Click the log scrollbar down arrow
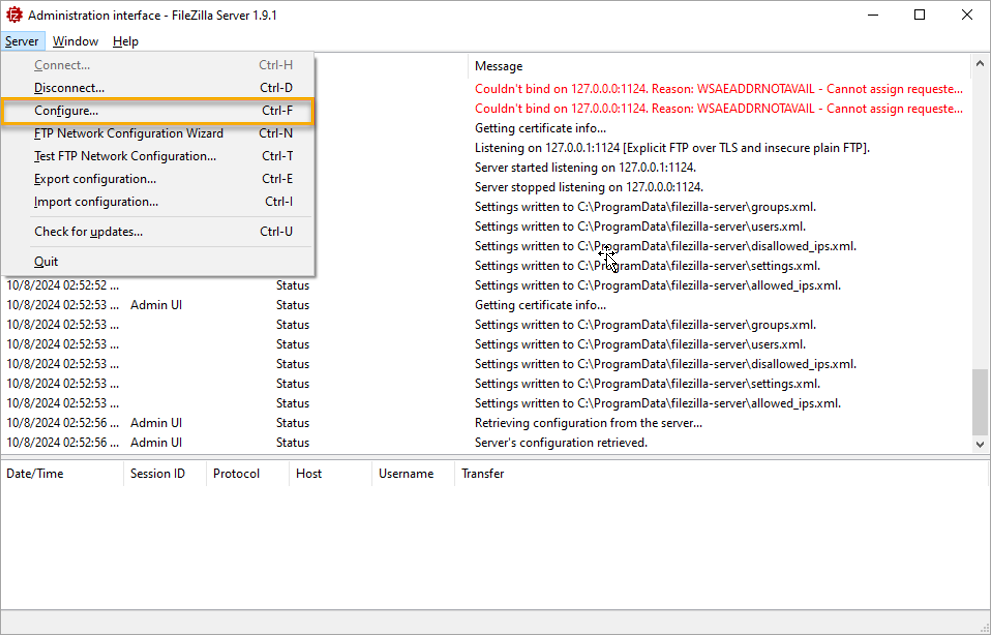Viewport: 991px width, 635px height. tap(980, 444)
